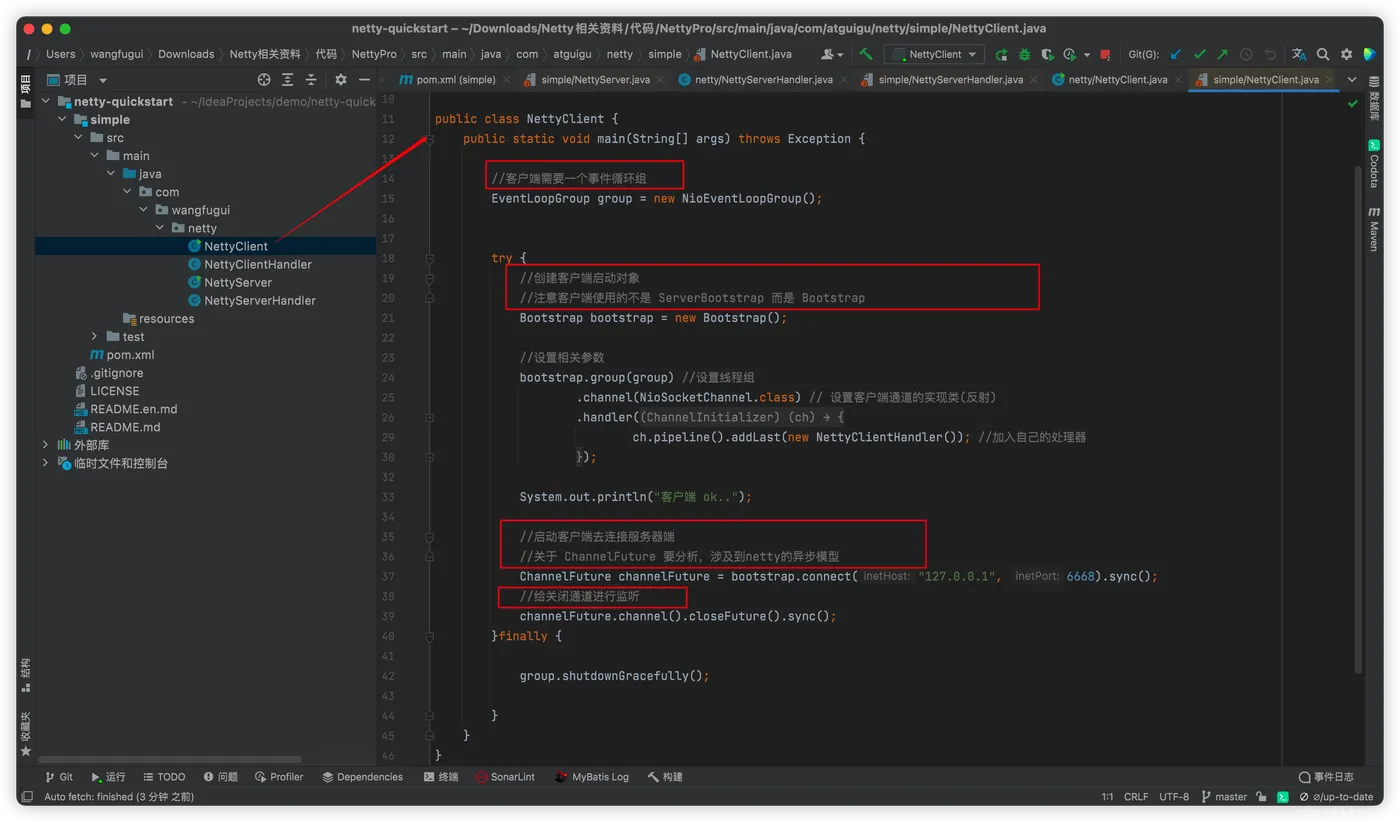Screen dimensions: 1400x822
Task: Expand all in project panel
Action: (288, 79)
